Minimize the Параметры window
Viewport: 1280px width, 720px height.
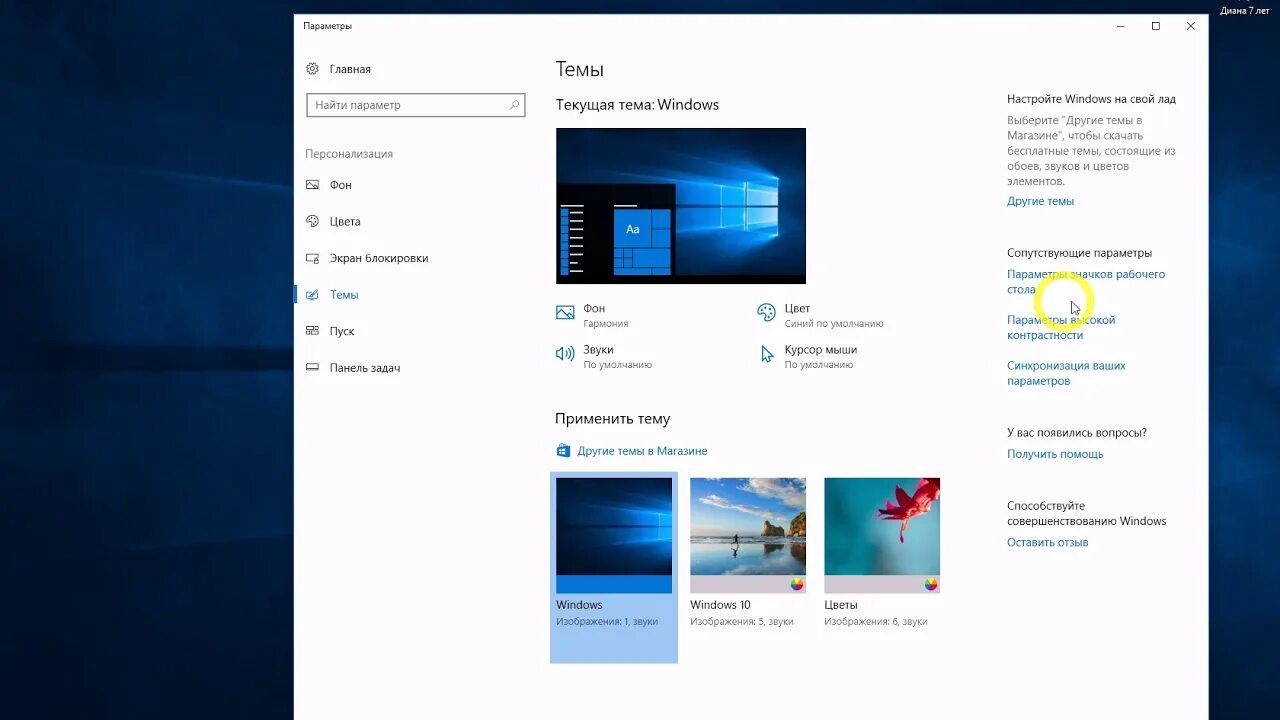click(x=1121, y=26)
